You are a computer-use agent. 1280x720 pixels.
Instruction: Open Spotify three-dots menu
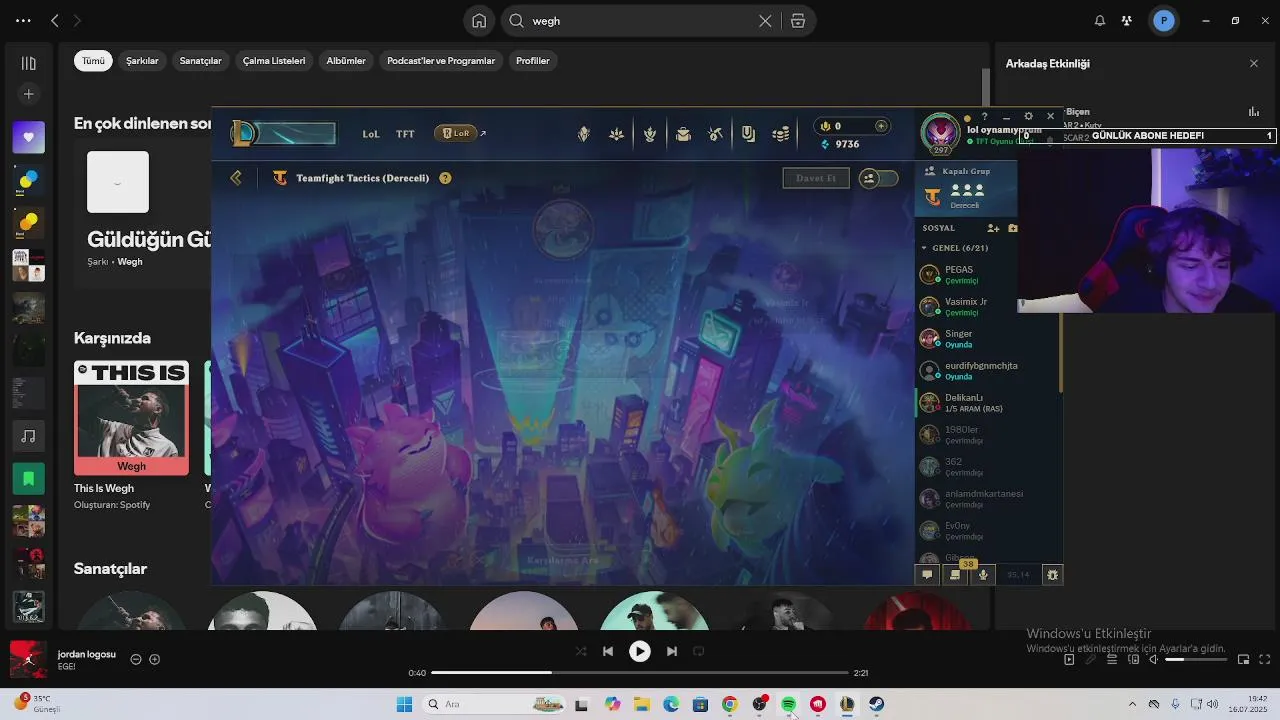pyautogui.click(x=23, y=20)
